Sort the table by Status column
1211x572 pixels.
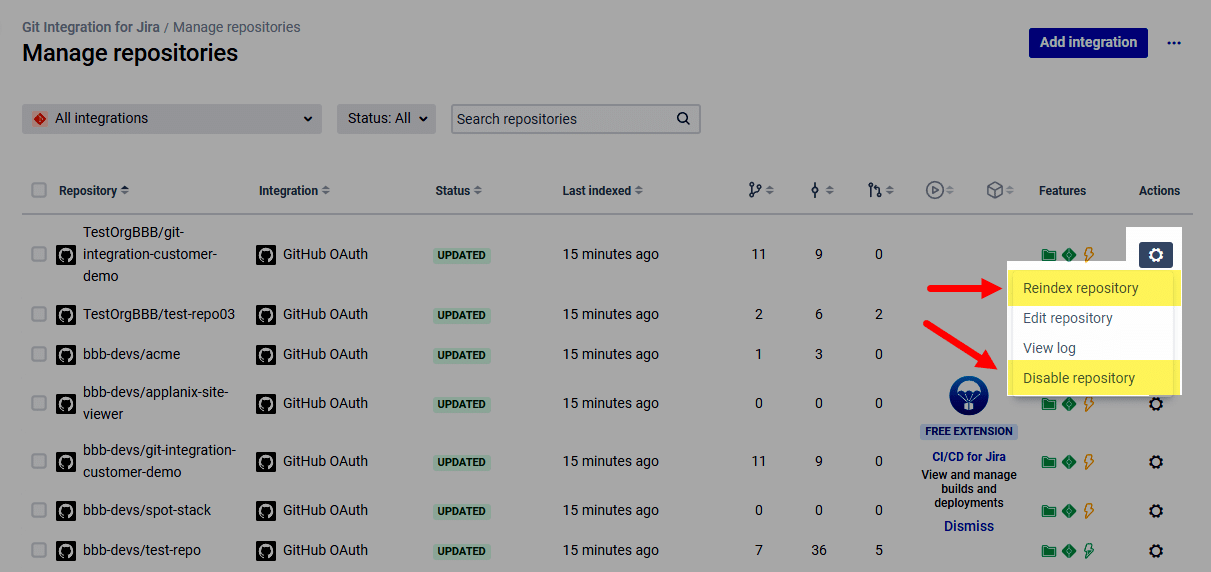pyautogui.click(x=459, y=190)
